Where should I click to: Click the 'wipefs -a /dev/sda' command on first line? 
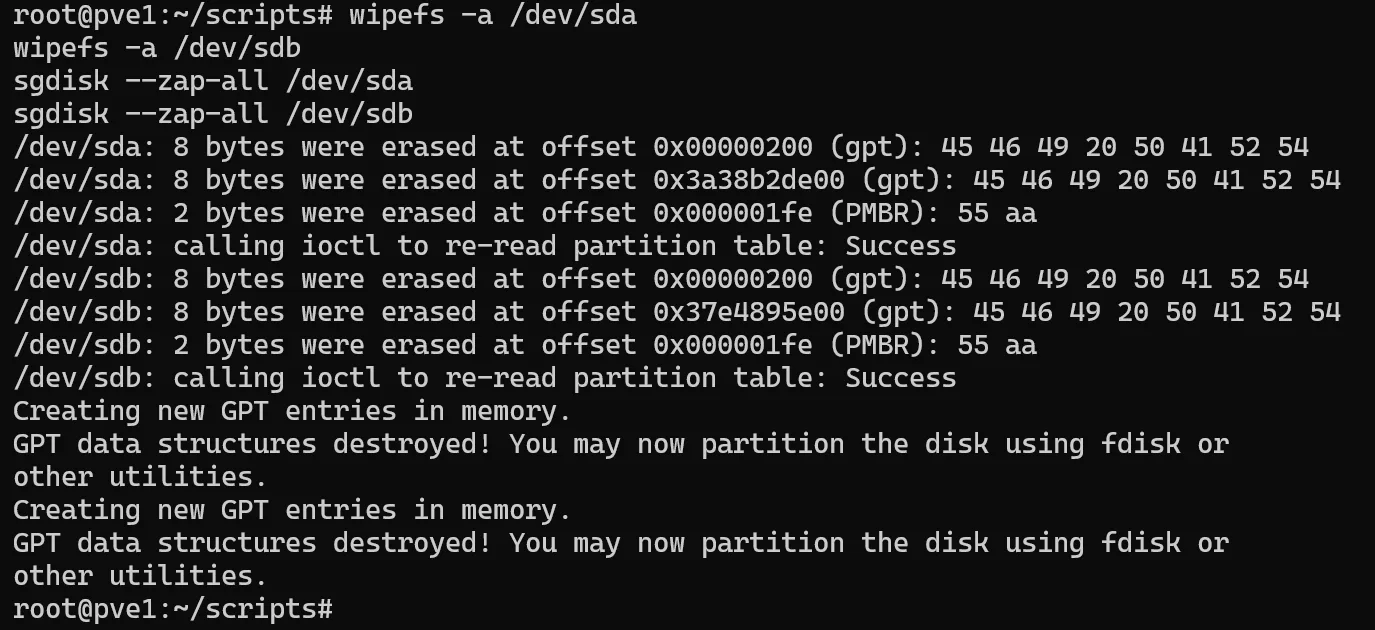[493, 16]
